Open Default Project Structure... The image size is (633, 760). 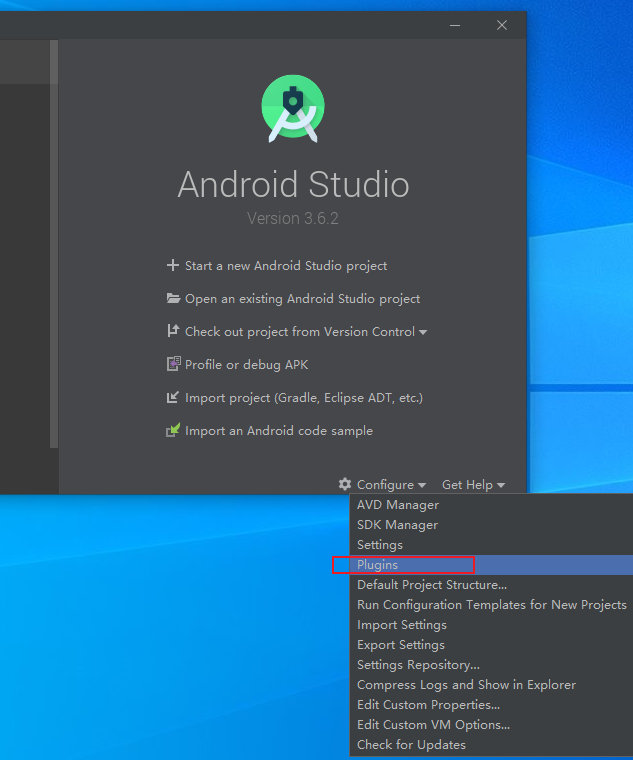click(491, 585)
